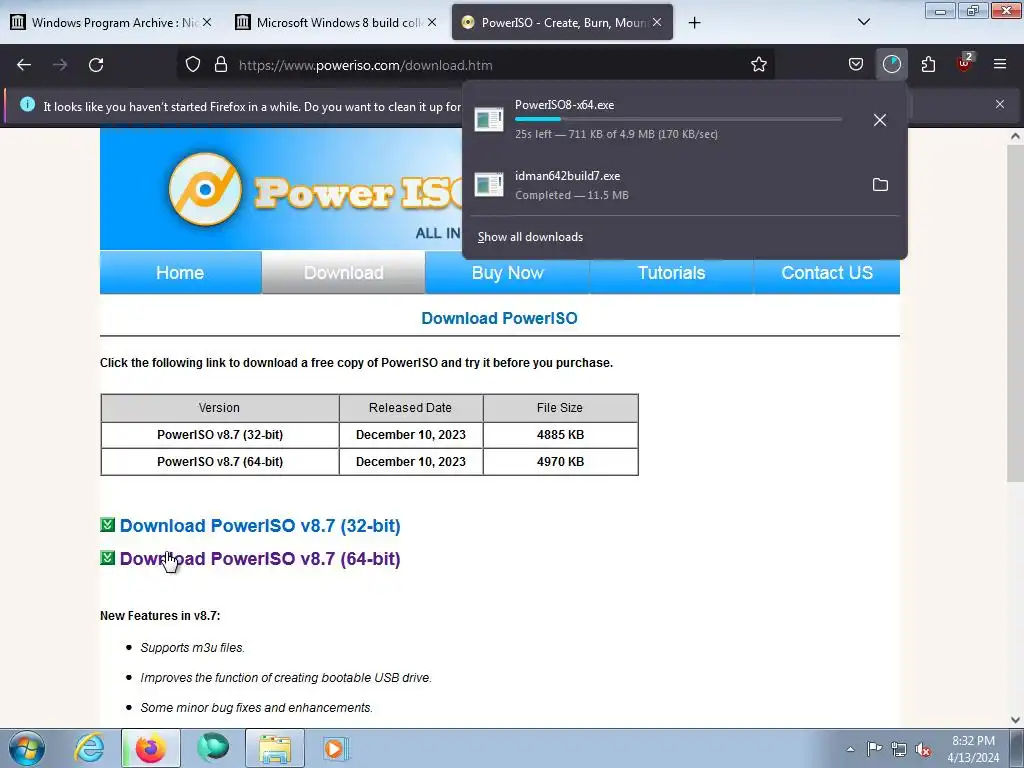Image resolution: width=1024 pixels, height=768 pixels.
Task: Show idman642build7.exe in its folder
Action: (x=880, y=185)
